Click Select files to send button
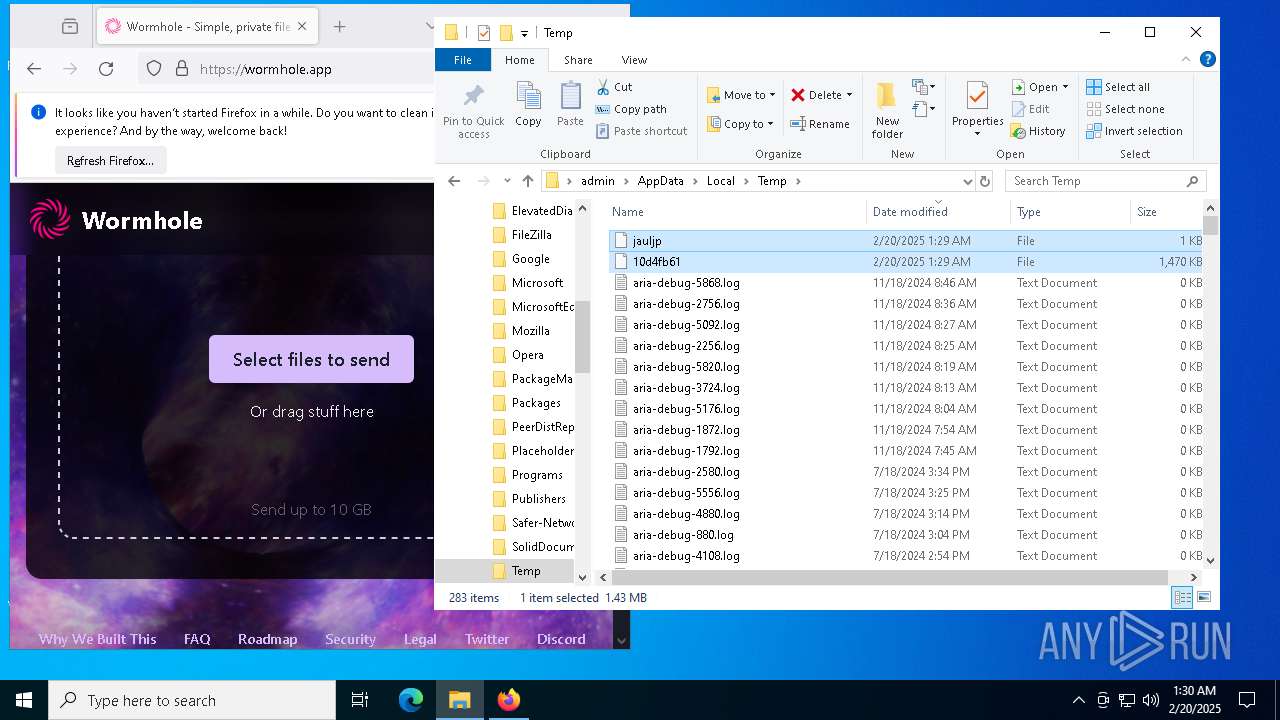The height and width of the screenshot is (720, 1280). click(x=311, y=359)
